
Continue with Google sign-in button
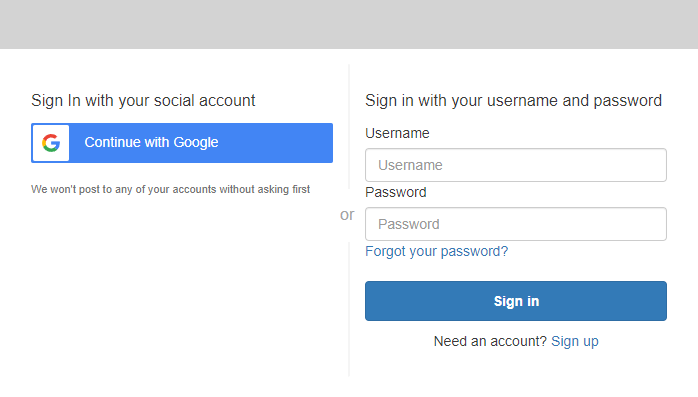182,143
